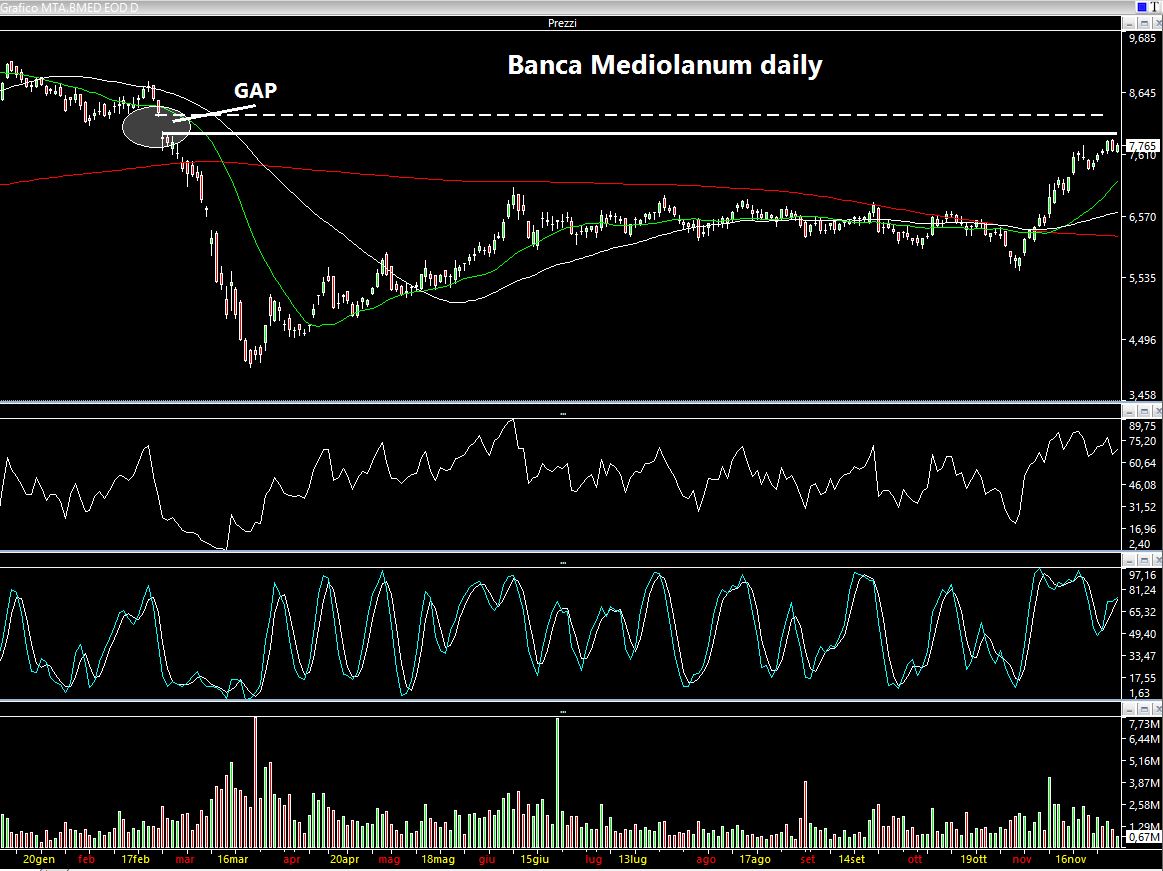Click the 2,58M volume axis value
The width and height of the screenshot is (1163, 871).
click(1144, 805)
